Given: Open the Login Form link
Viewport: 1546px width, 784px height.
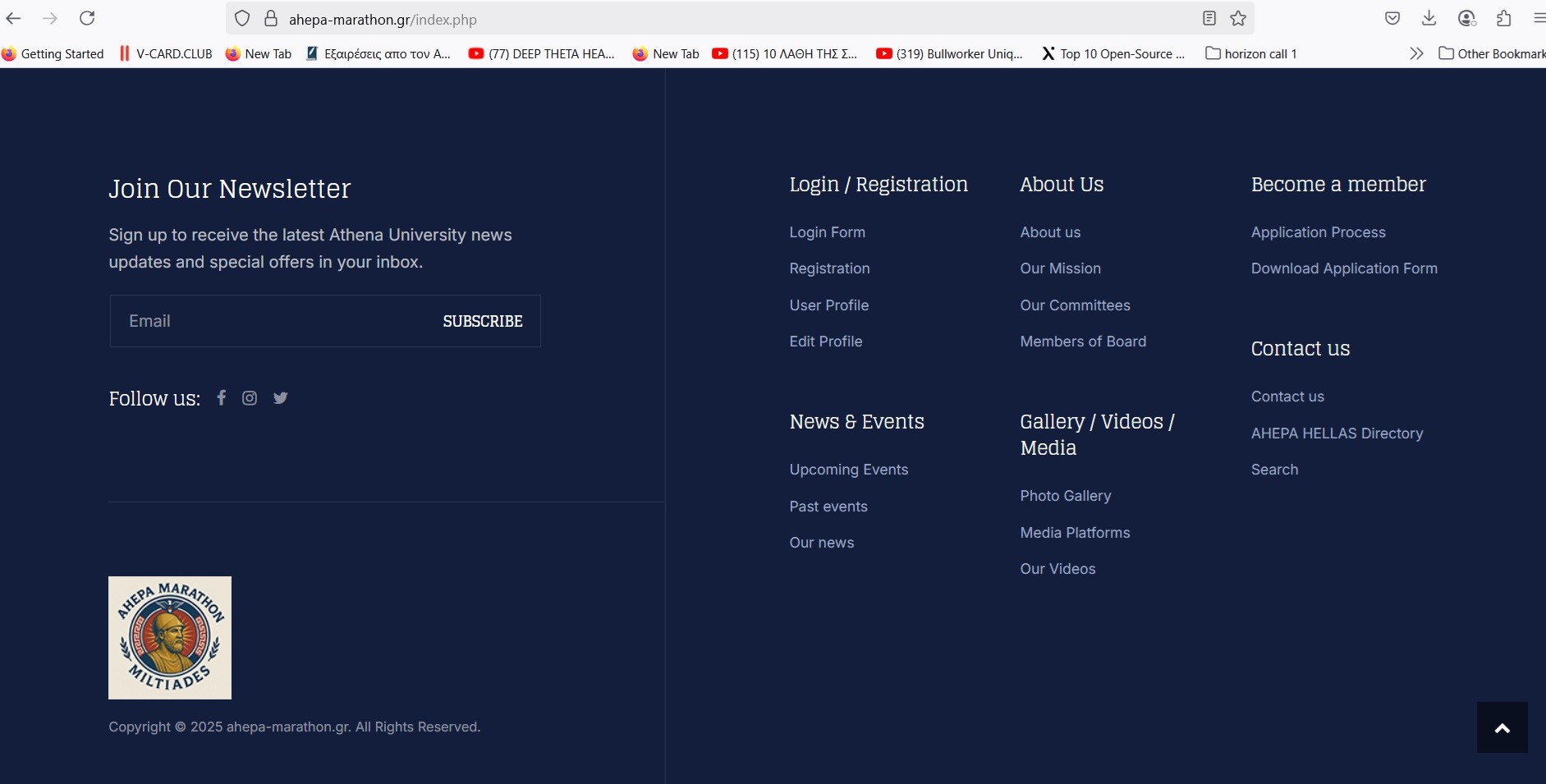Looking at the screenshot, I should [x=827, y=232].
